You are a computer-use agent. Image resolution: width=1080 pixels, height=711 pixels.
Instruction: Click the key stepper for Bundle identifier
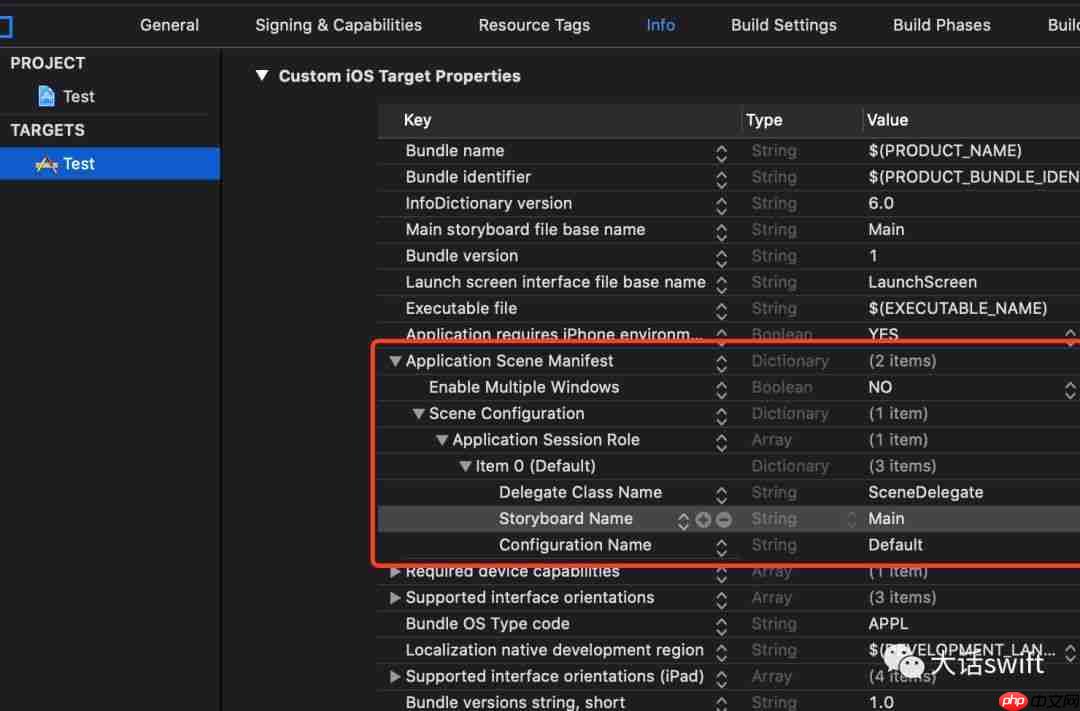721,178
